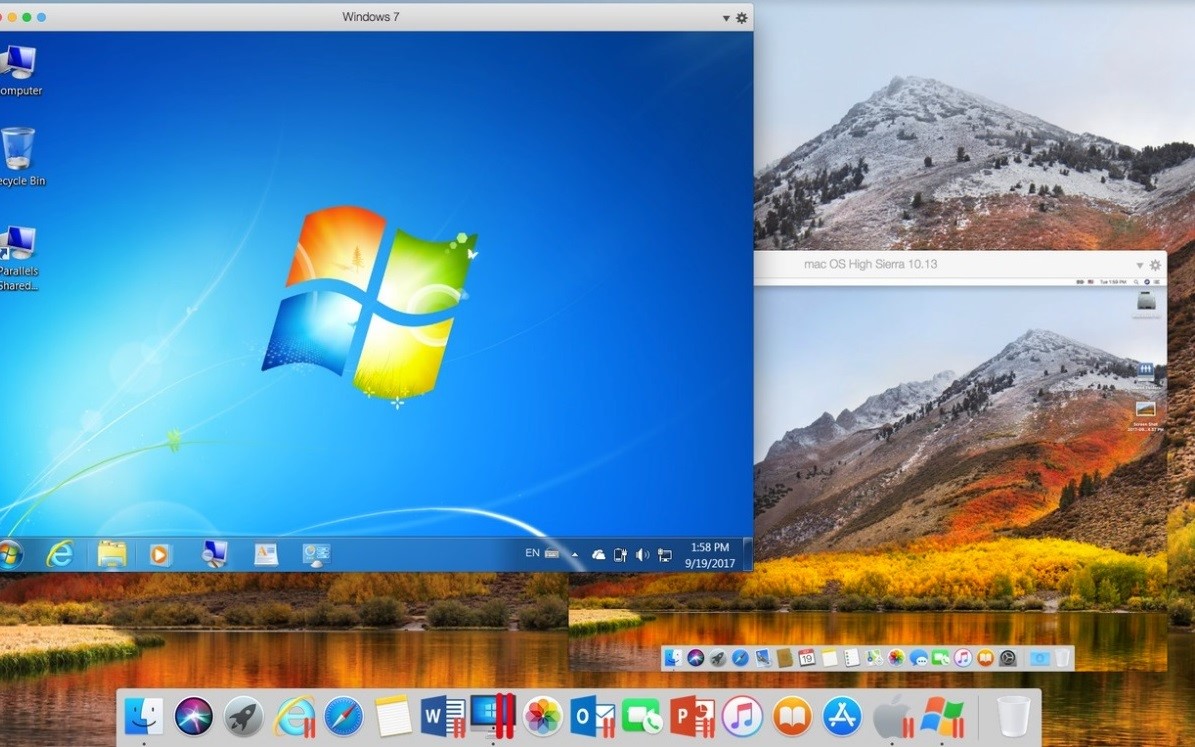The width and height of the screenshot is (1195, 747).
Task: Open Notes in the host Mac dock
Action: pos(393,717)
